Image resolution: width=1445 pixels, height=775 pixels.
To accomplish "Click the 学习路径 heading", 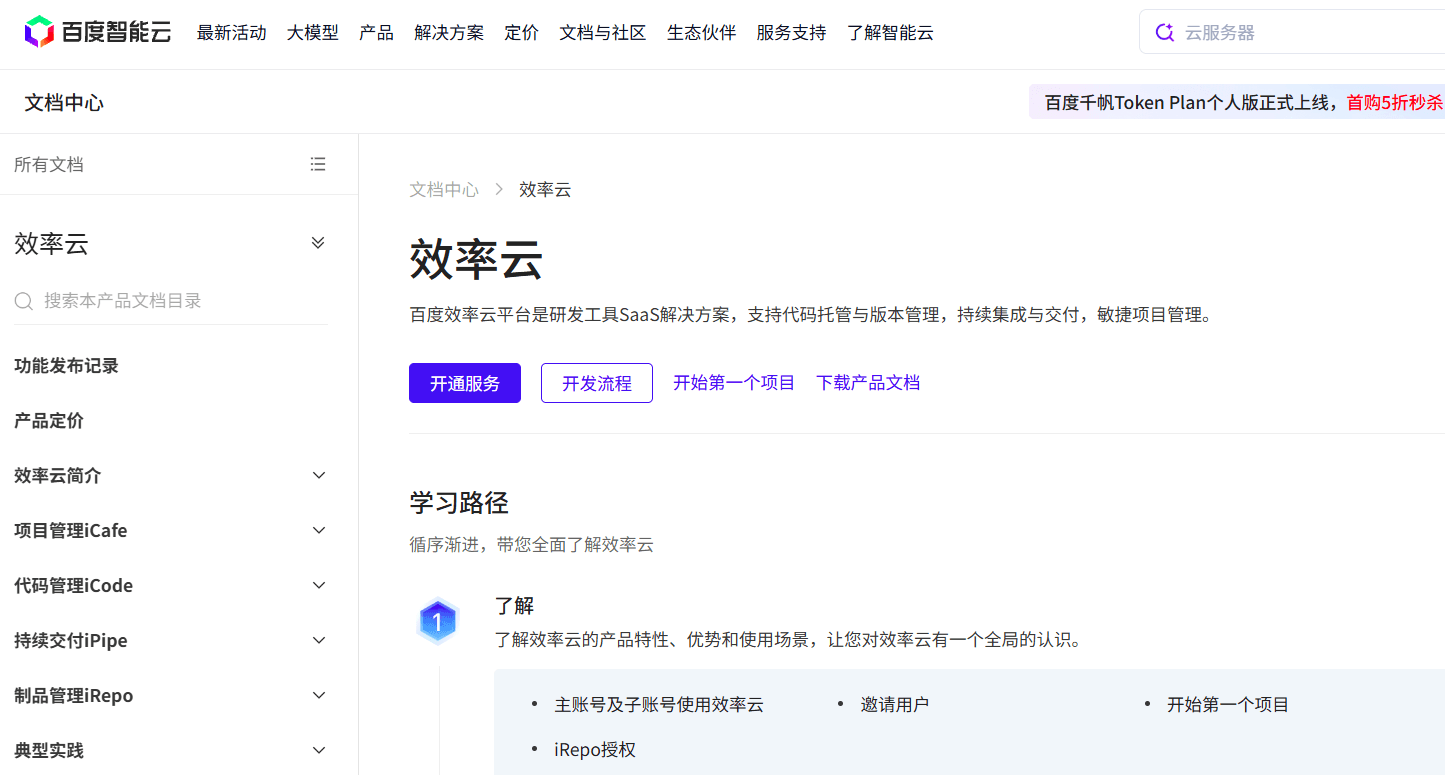I will click(x=459, y=503).
